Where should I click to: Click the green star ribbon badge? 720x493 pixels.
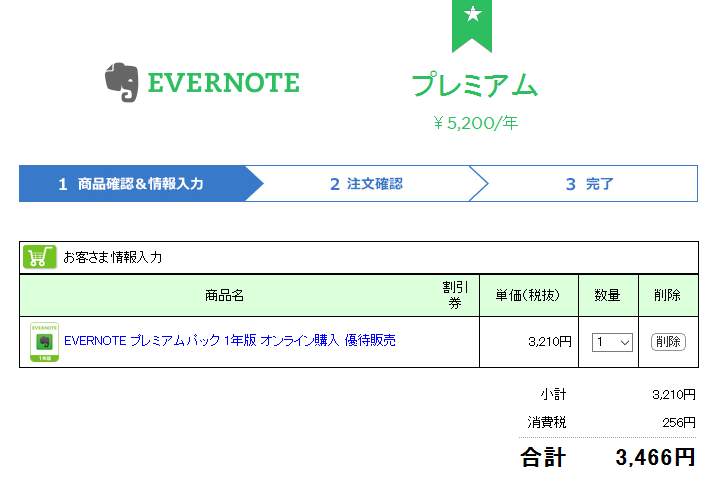472,26
